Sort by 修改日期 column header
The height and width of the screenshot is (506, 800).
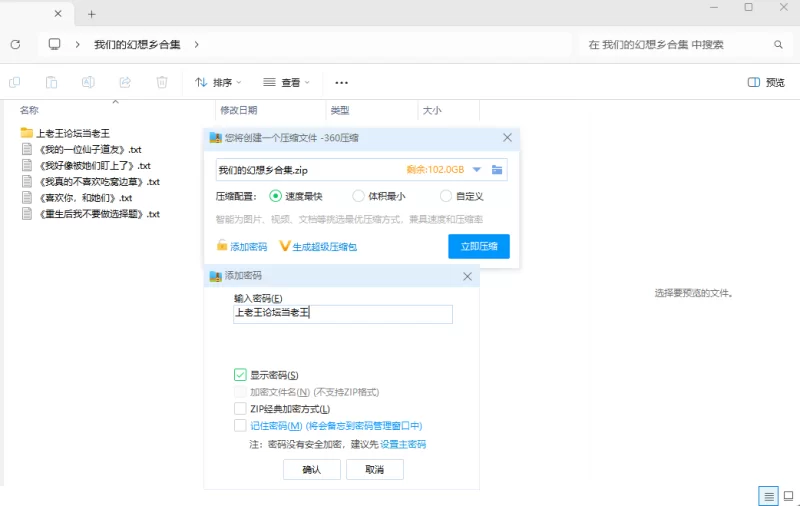pyautogui.click(x=238, y=110)
